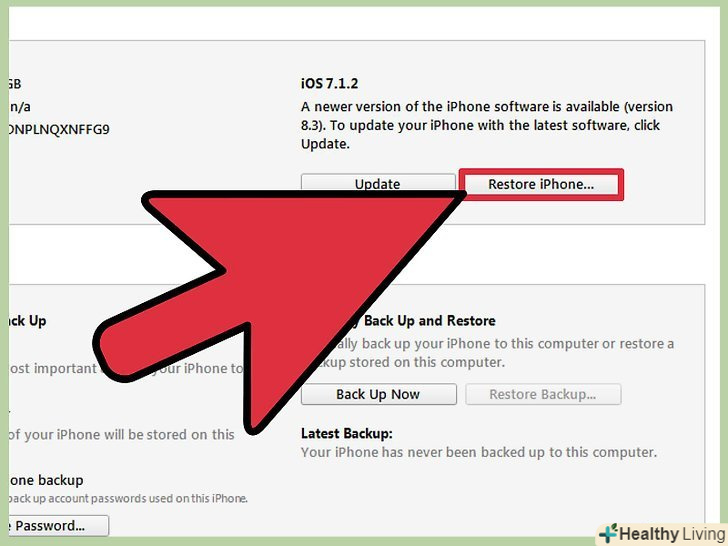Click the Healthy Living leaf-cross logo icon

(609, 533)
